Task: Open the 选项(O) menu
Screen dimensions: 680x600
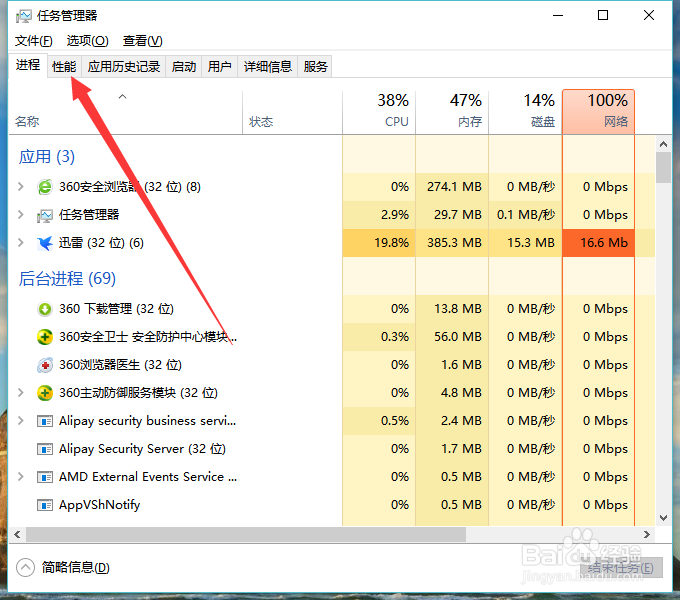Action: 87,41
